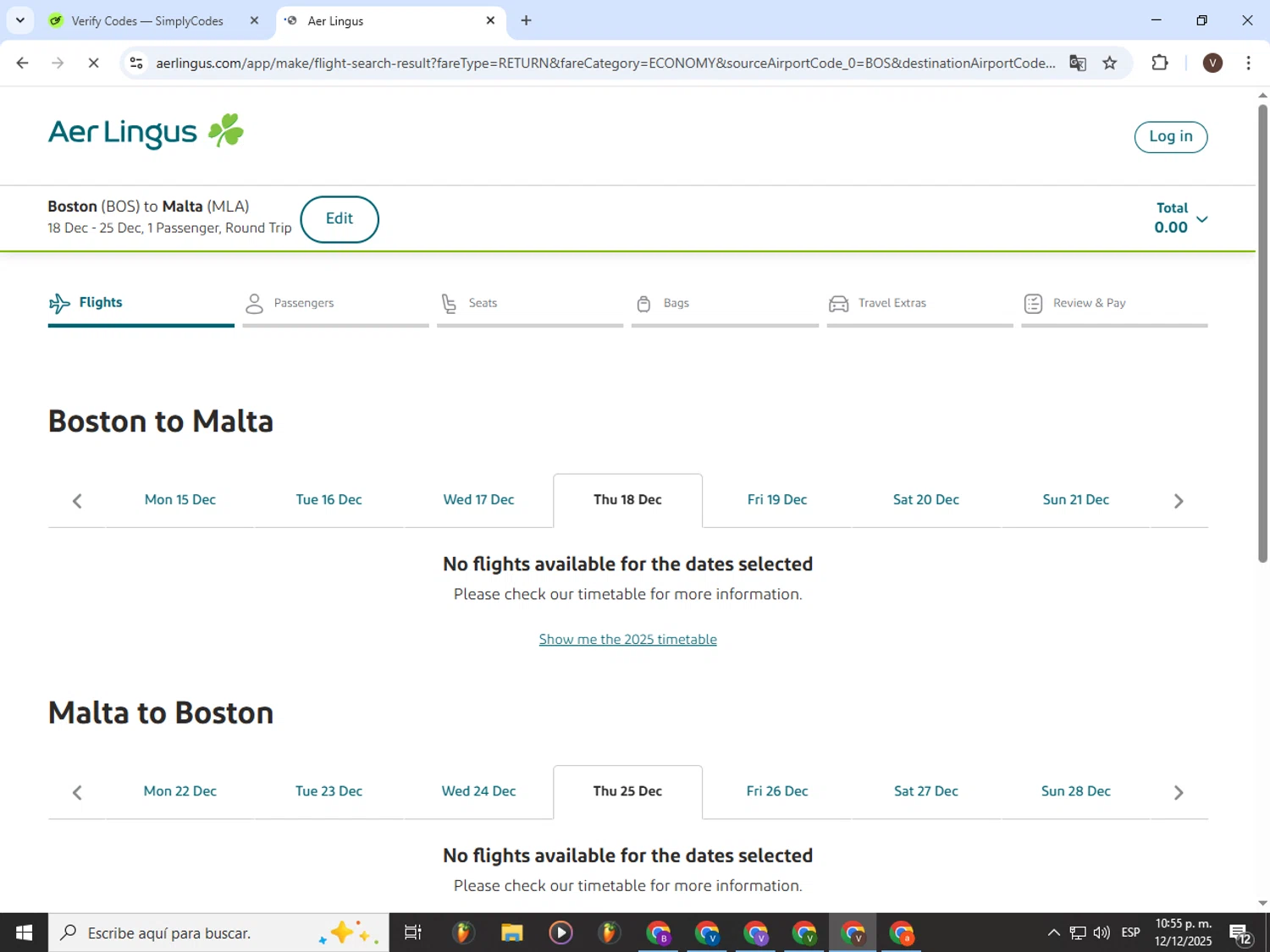This screenshot has height=952, width=1270.
Task: Choose Mon 22 Dec return date
Action: coord(180,791)
